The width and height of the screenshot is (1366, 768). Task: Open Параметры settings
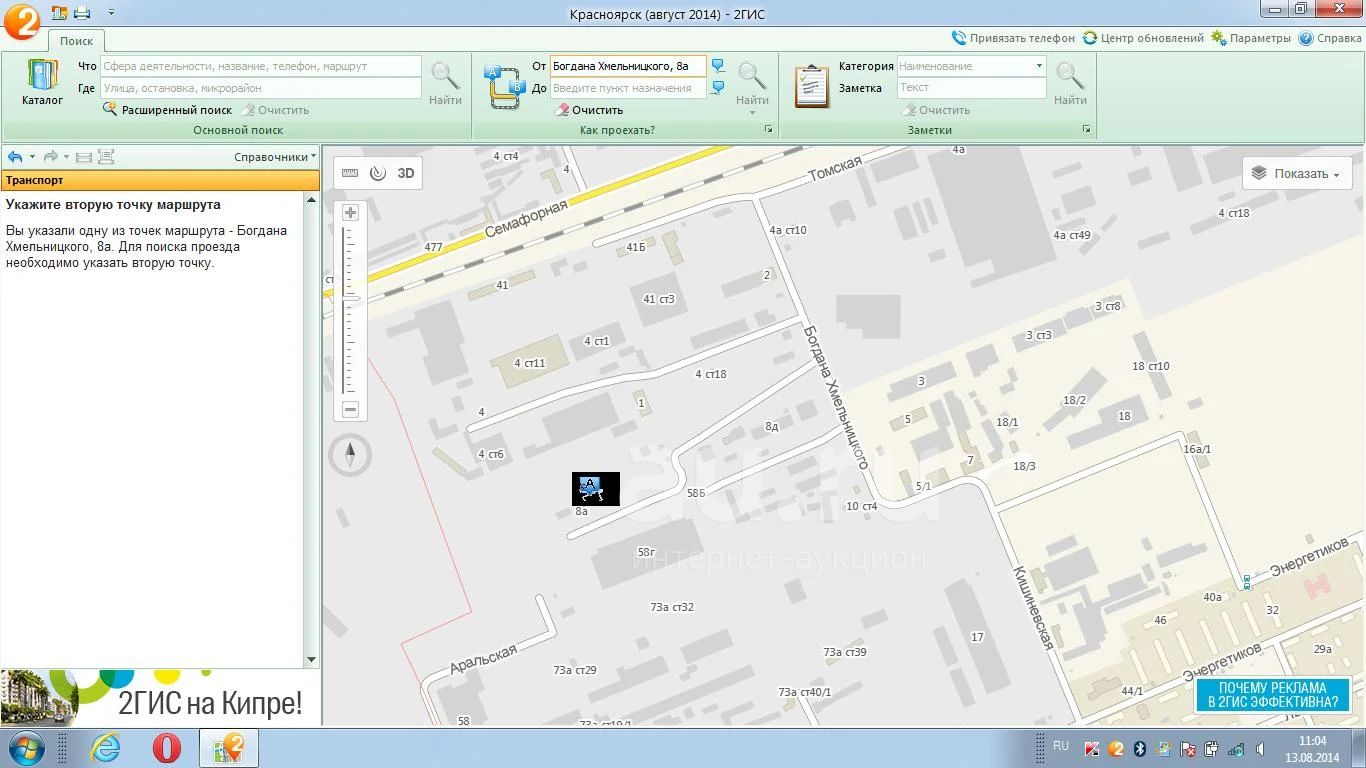1251,38
